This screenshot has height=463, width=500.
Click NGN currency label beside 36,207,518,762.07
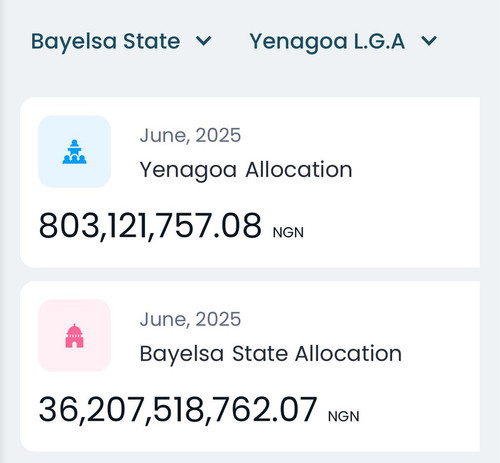[343, 417]
